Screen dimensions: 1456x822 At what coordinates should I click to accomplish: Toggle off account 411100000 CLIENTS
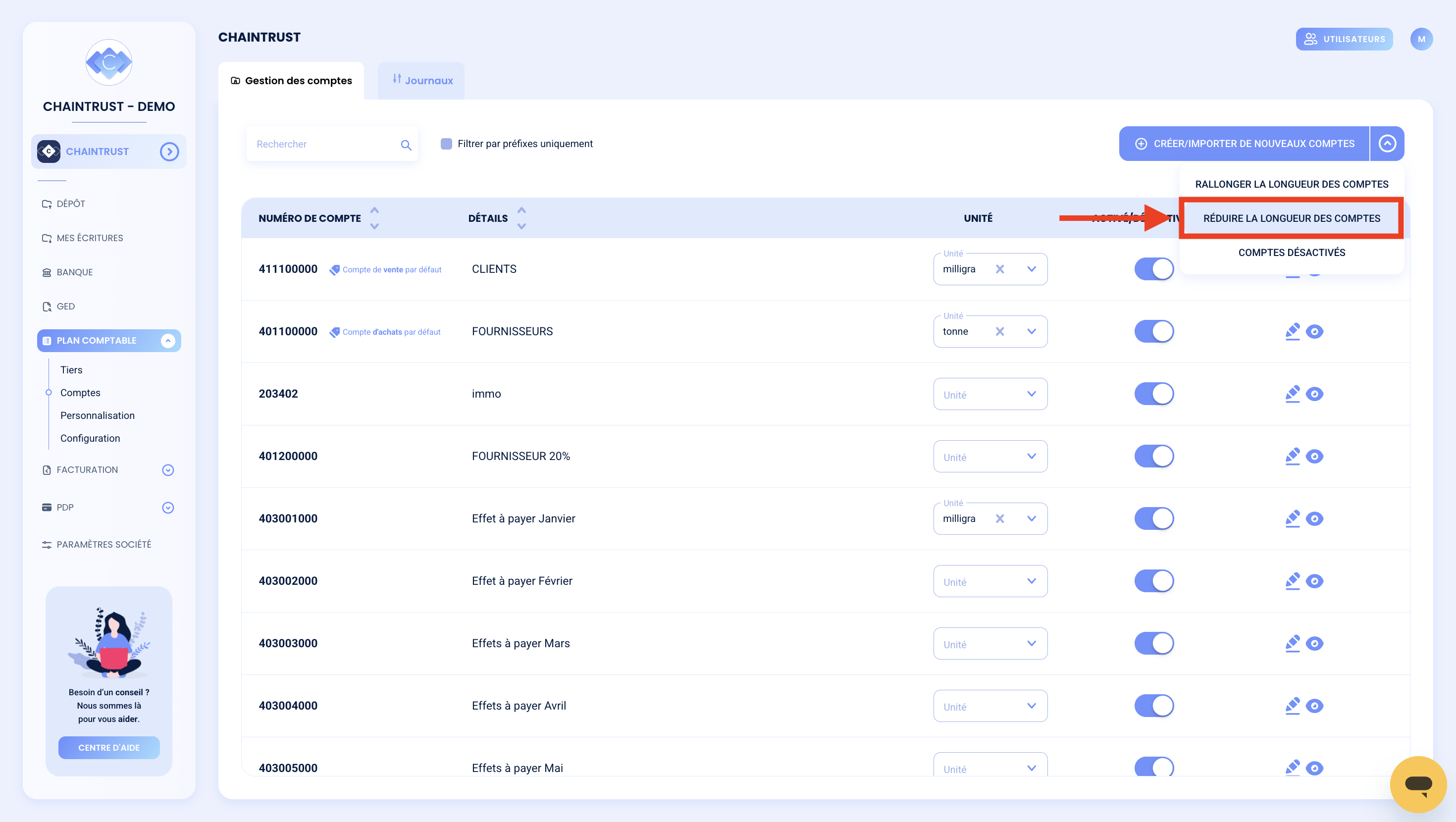(1153, 269)
